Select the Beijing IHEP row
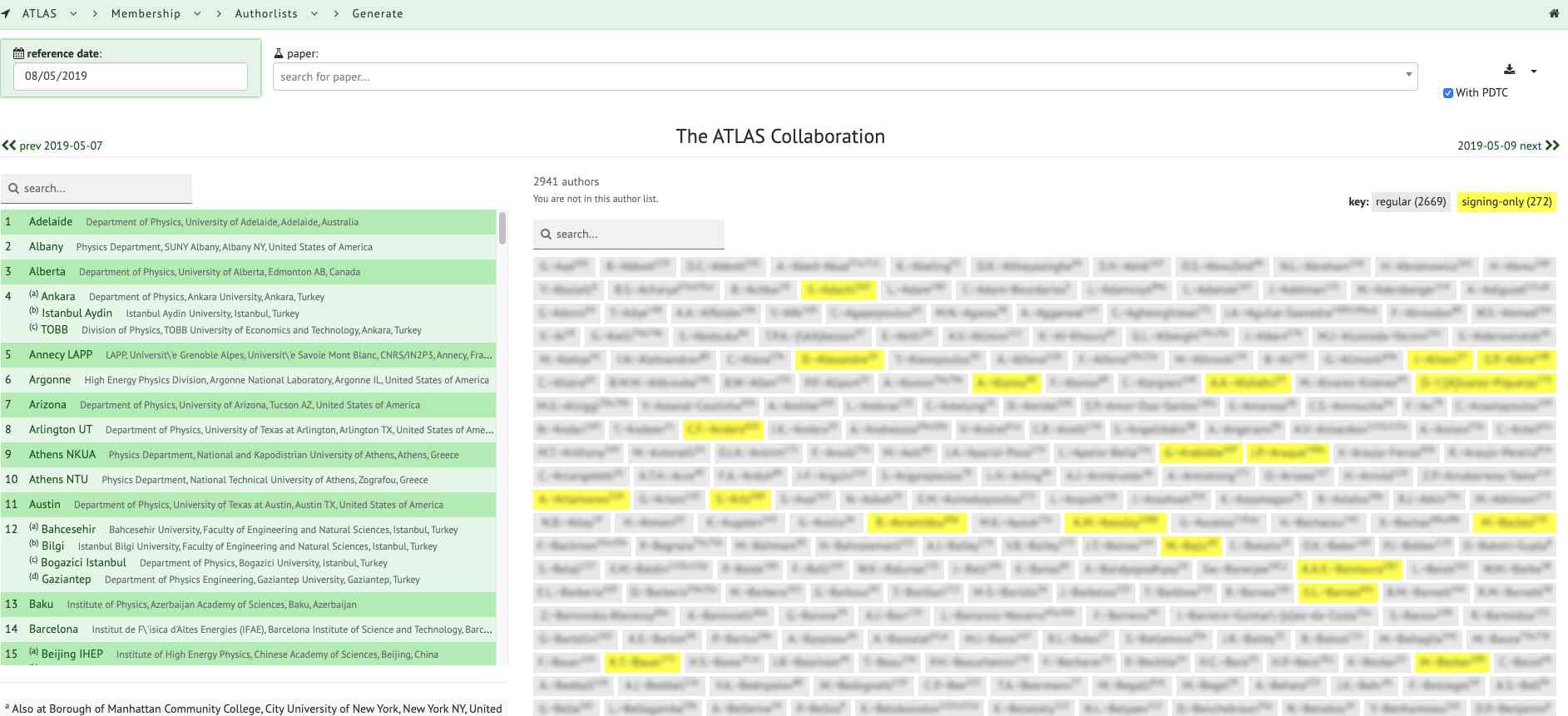 (x=248, y=654)
